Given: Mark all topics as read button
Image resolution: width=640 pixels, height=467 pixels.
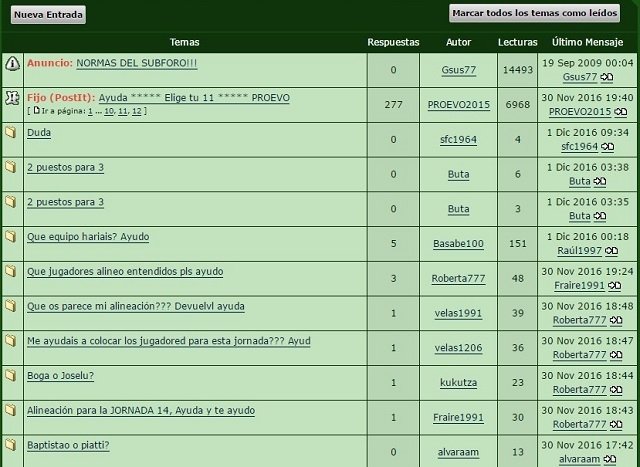Looking at the screenshot, I should pos(534,13).
